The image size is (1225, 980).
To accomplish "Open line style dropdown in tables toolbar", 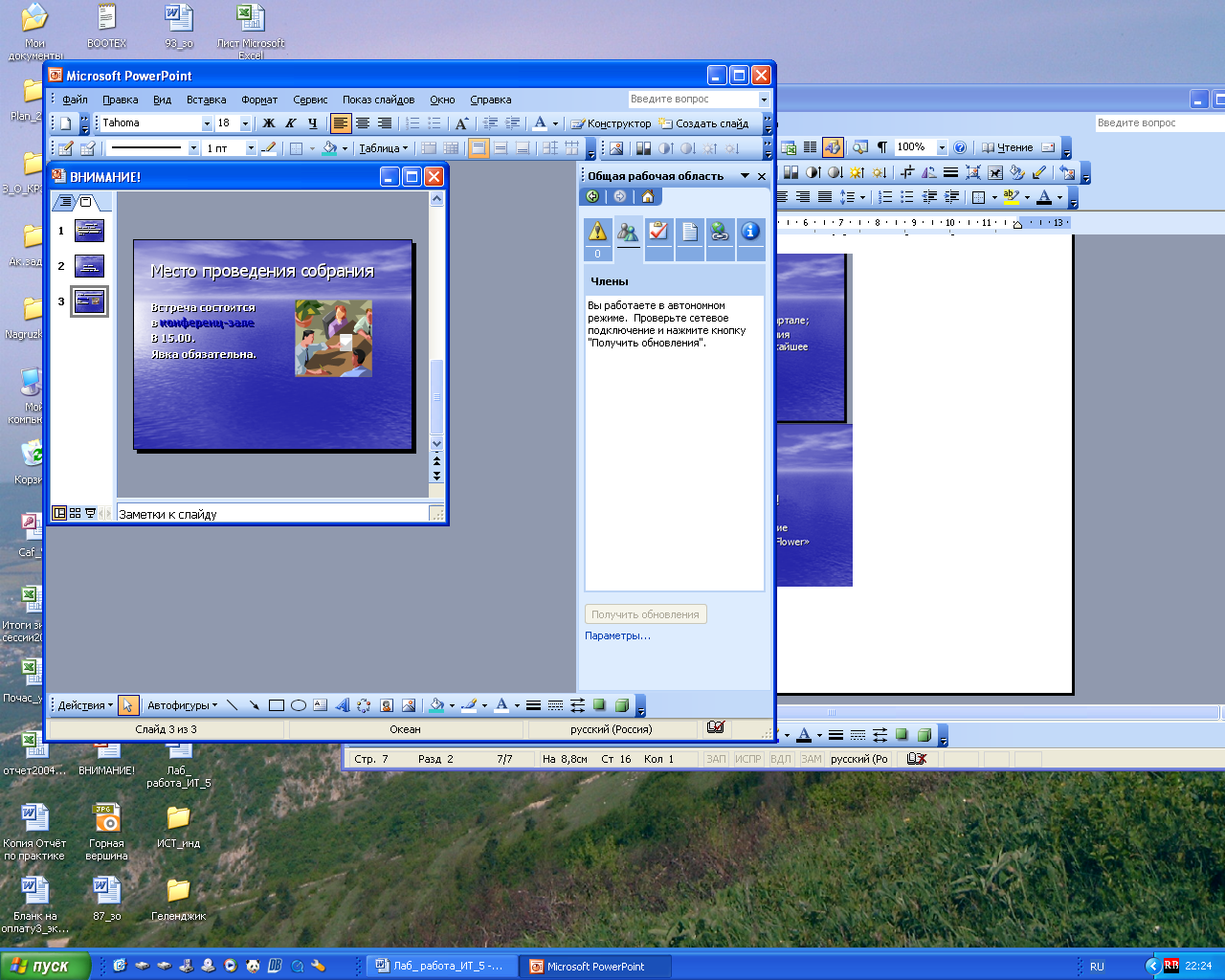I will coord(193,148).
